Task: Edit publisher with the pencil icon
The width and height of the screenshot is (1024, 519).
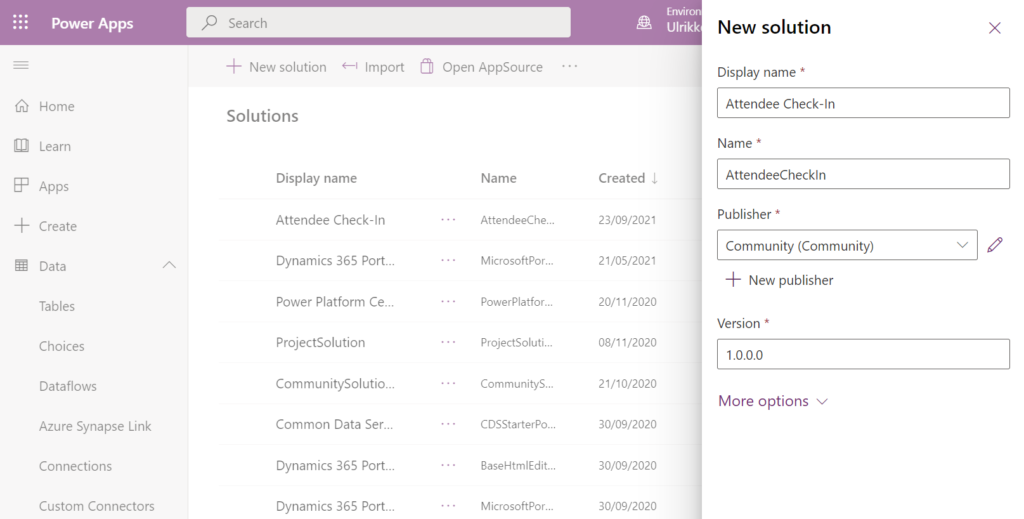Action: [995, 245]
